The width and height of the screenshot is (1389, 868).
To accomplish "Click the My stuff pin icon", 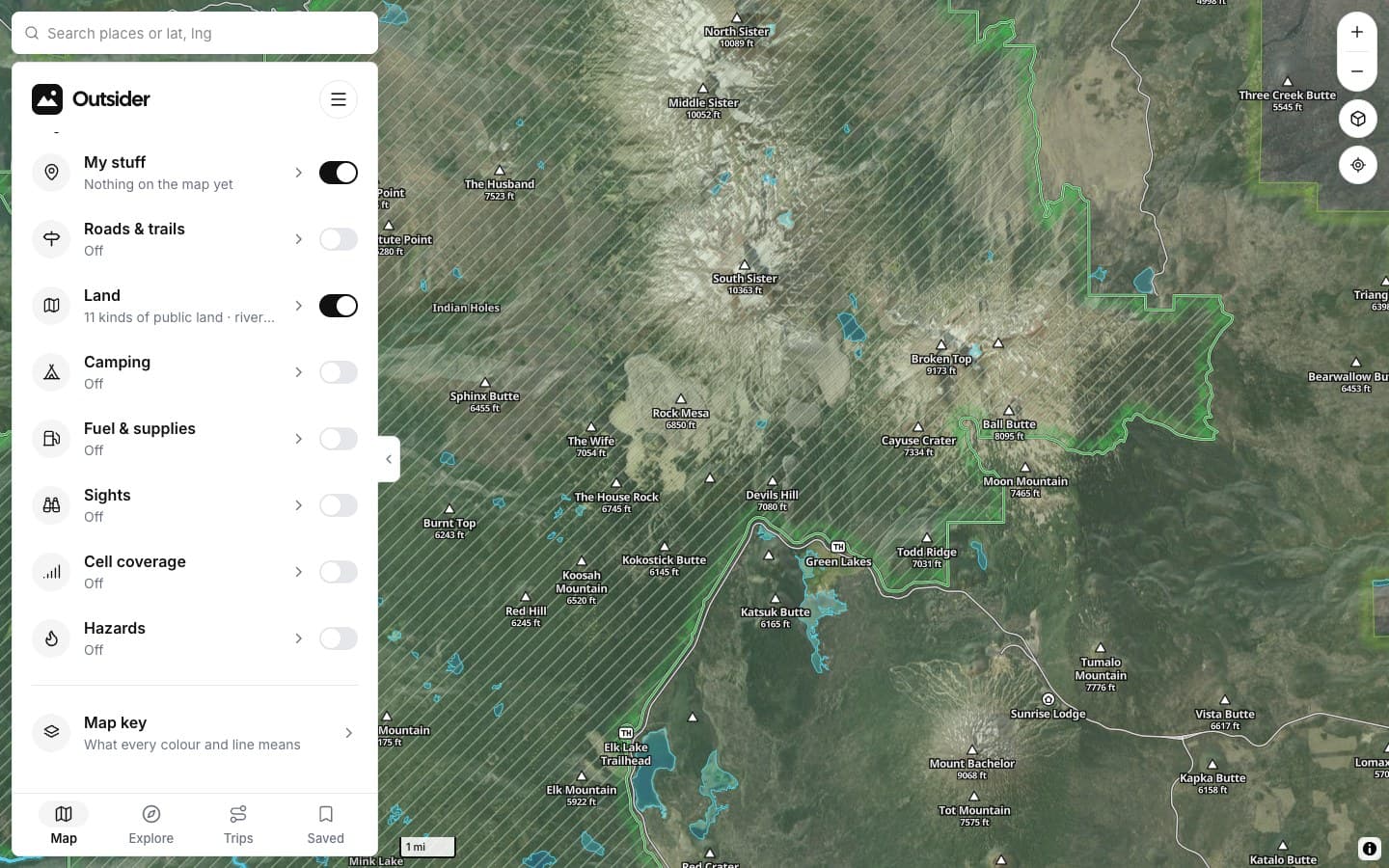I will coord(51,173).
